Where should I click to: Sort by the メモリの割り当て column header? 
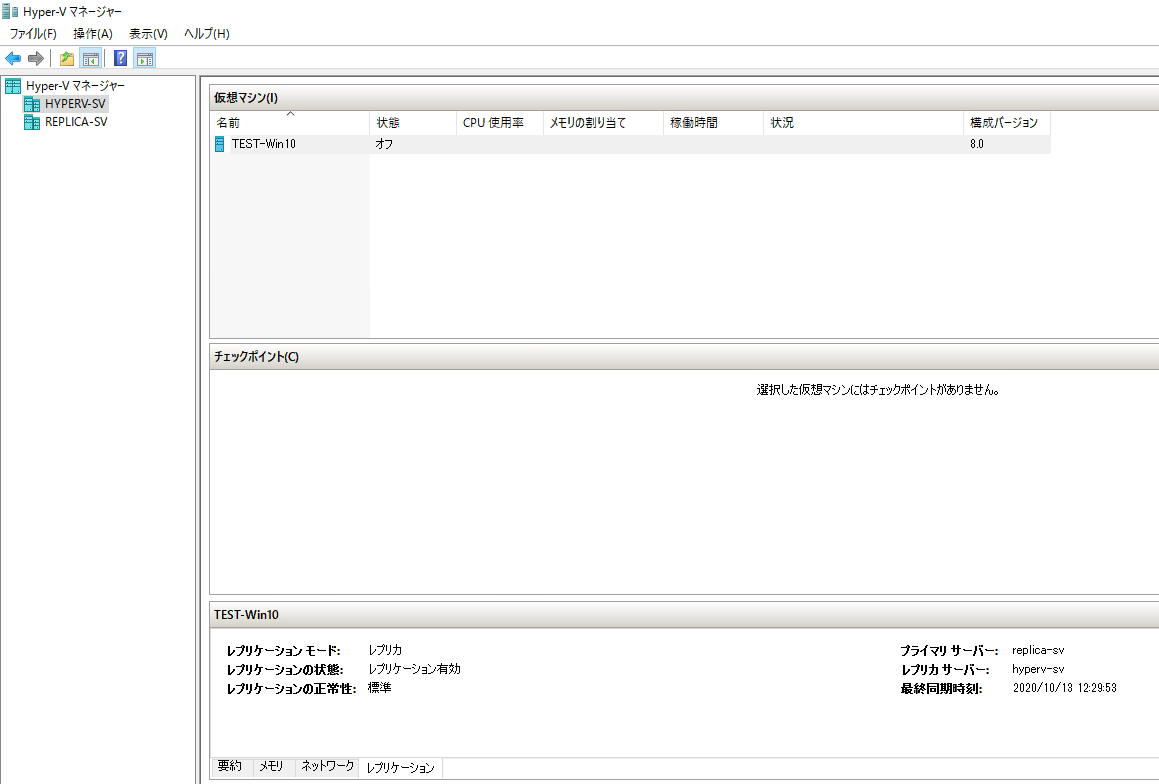(603, 123)
